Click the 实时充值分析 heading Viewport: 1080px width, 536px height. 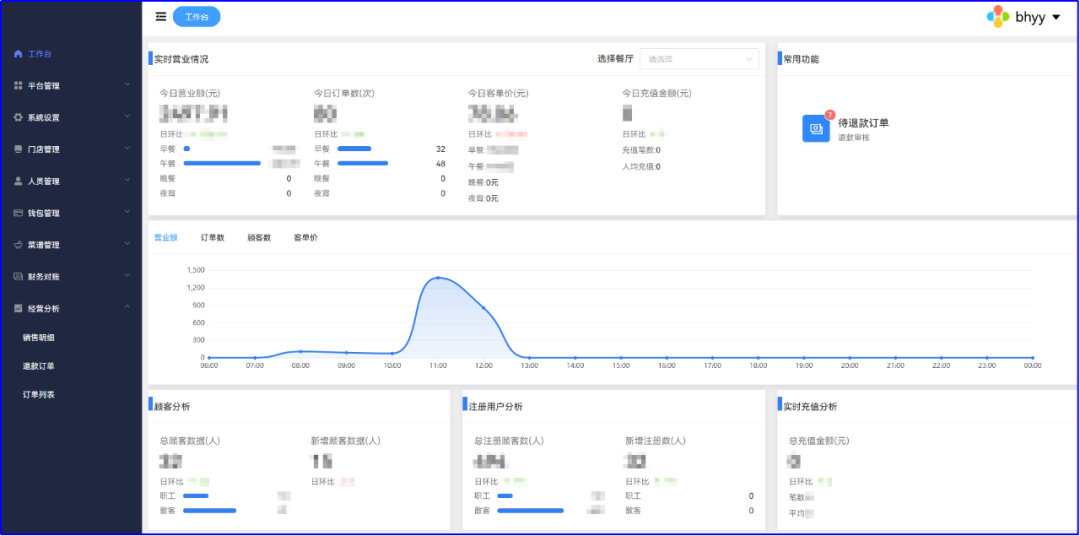click(810, 406)
